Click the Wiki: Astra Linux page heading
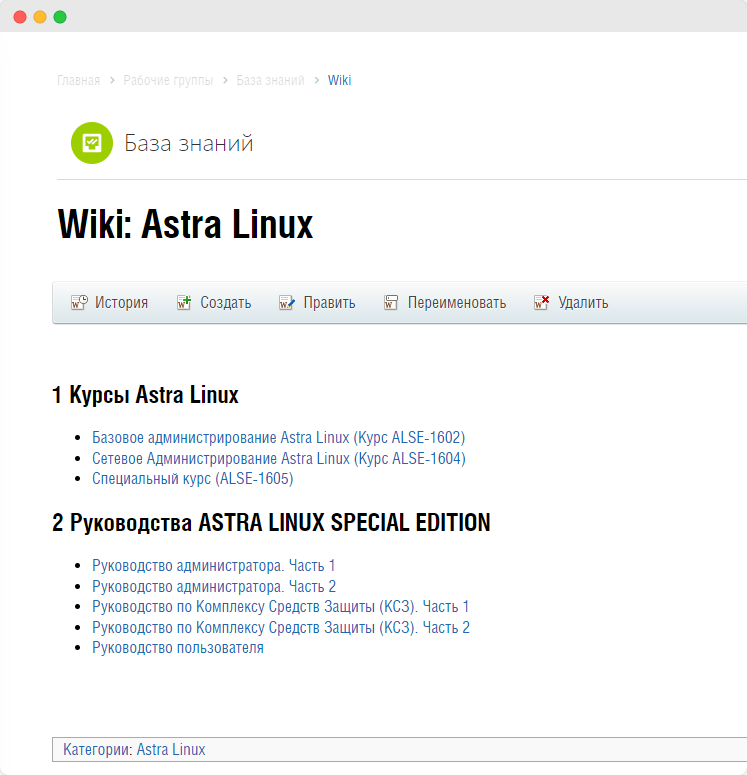 (x=185, y=224)
